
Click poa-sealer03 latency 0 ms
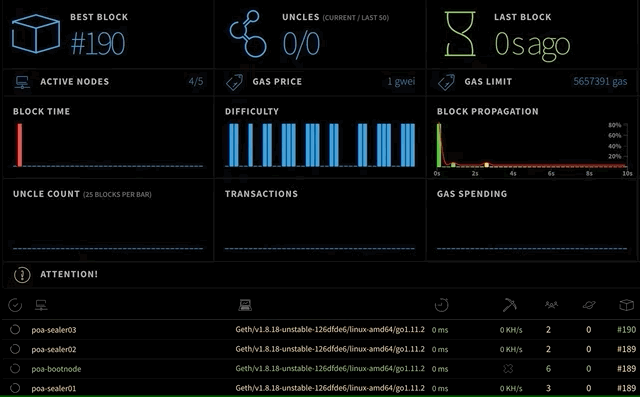coord(440,330)
